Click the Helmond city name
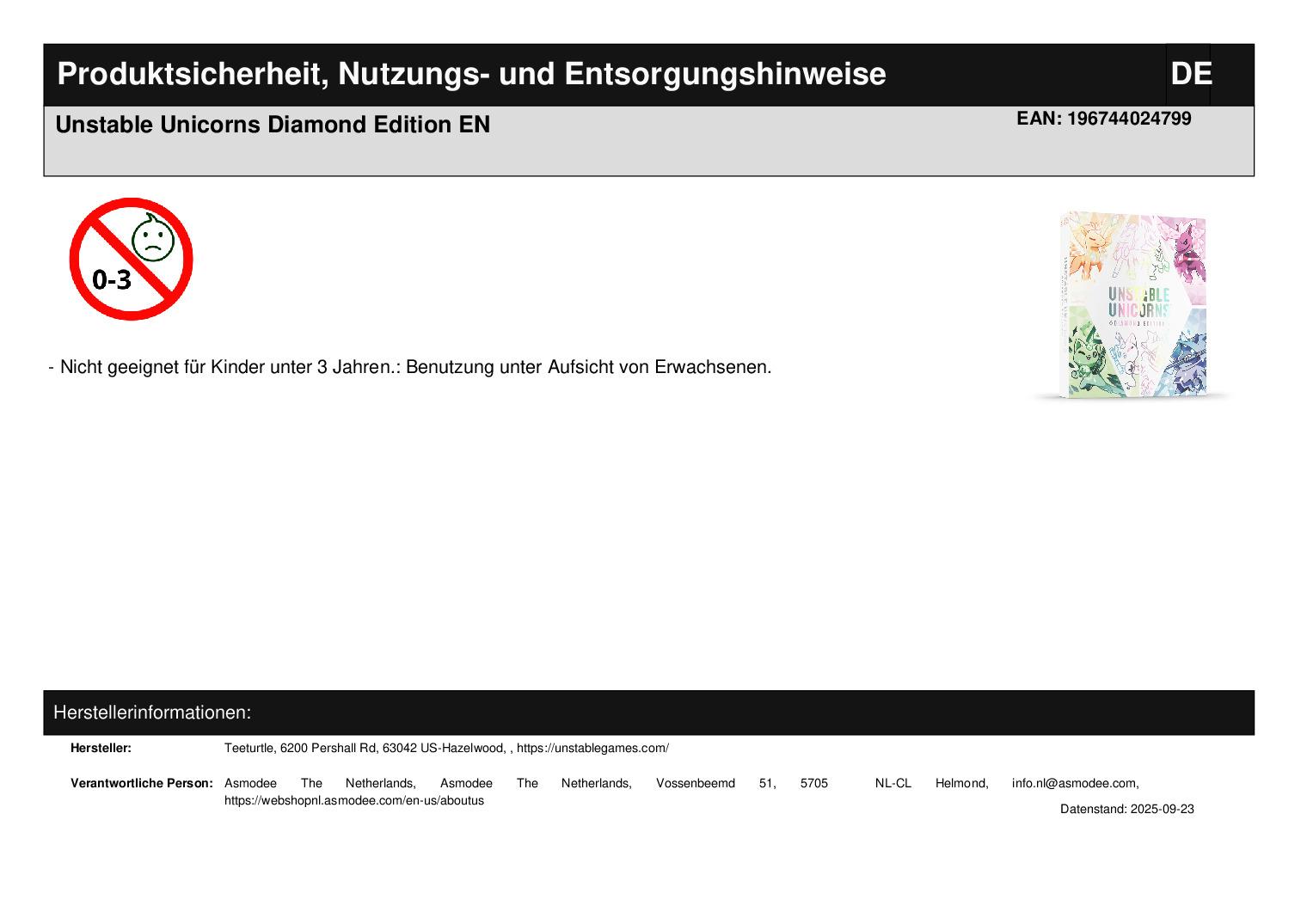The image size is (1307, 924). click(x=961, y=783)
